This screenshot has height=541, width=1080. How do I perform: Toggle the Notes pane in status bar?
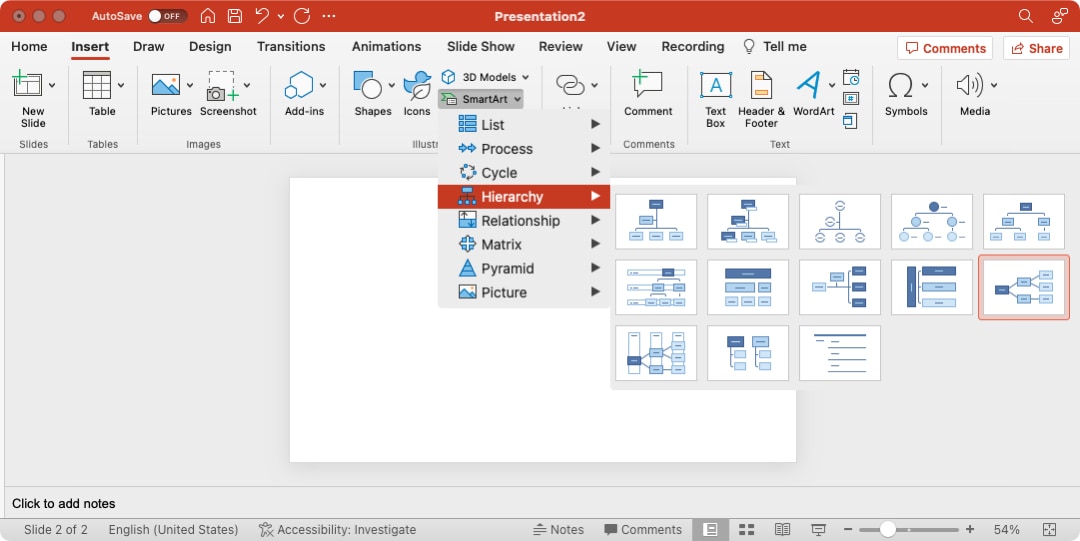pos(559,529)
